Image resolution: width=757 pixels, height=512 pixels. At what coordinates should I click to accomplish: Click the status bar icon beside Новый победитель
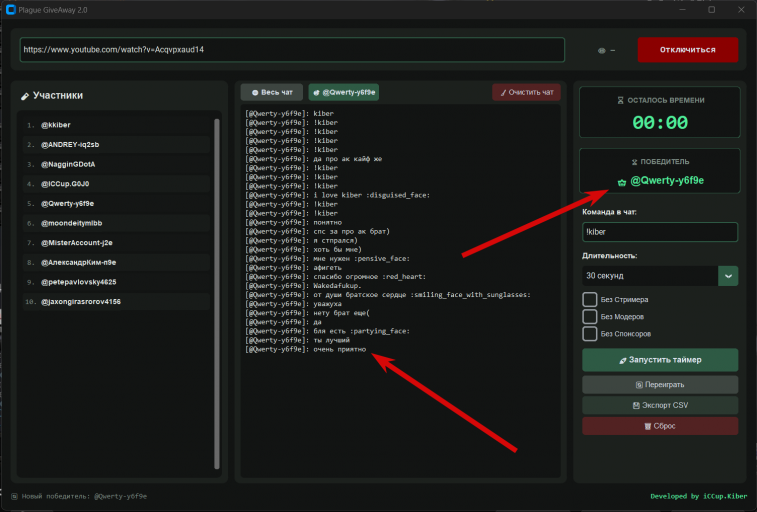[x=14, y=496]
